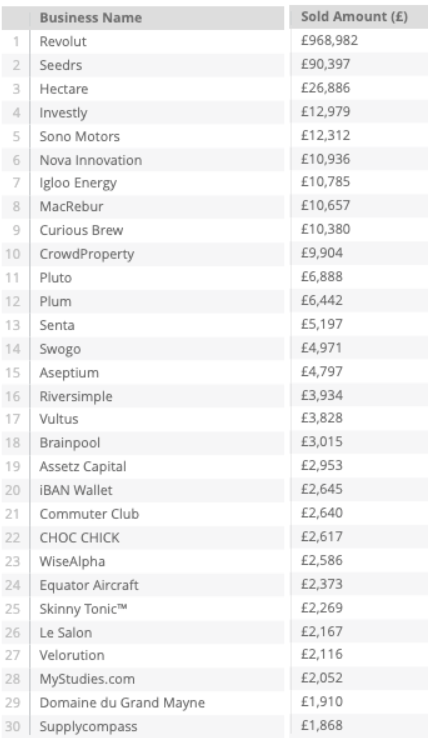Select Skinny Tonic™ in the table
This screenshot has width=429, height=738.
tap(83, 609)
